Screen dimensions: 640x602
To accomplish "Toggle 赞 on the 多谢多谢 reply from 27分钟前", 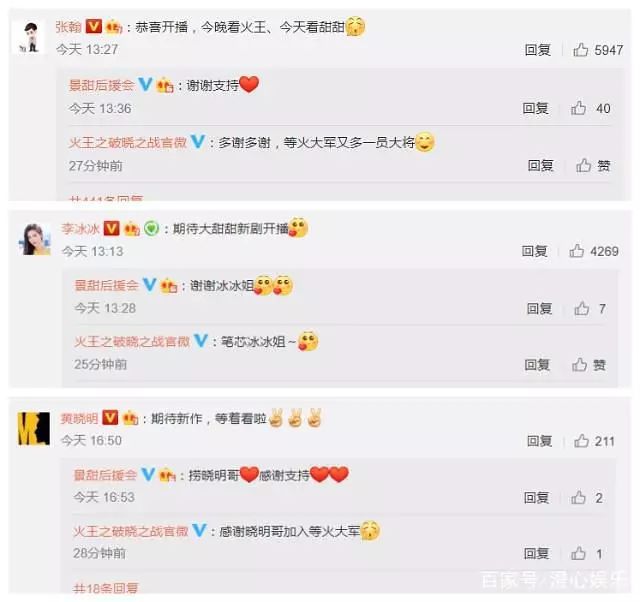I will tap(593, 165).
